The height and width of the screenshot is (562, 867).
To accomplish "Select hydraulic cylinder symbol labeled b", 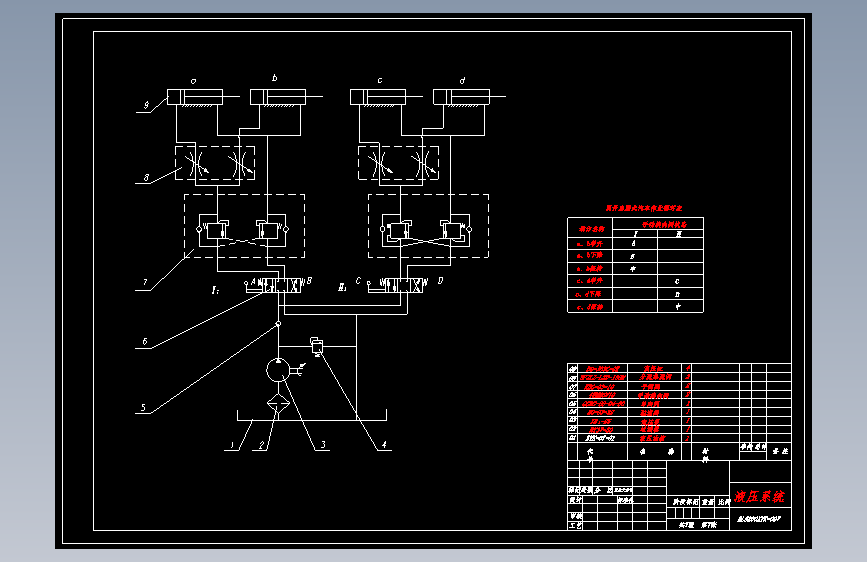I will 286,97.
